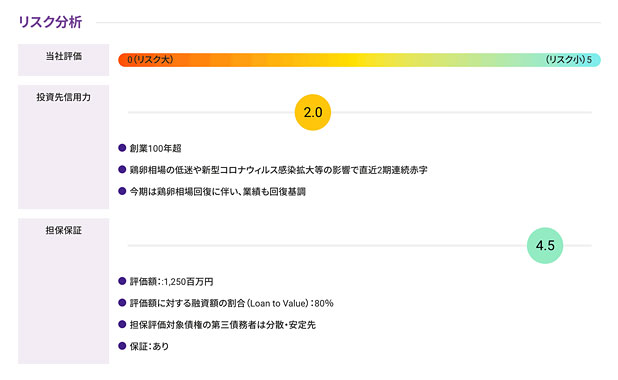
Task: Click the bullet beside Loan to Value line
Action: (x=122, y=303)
